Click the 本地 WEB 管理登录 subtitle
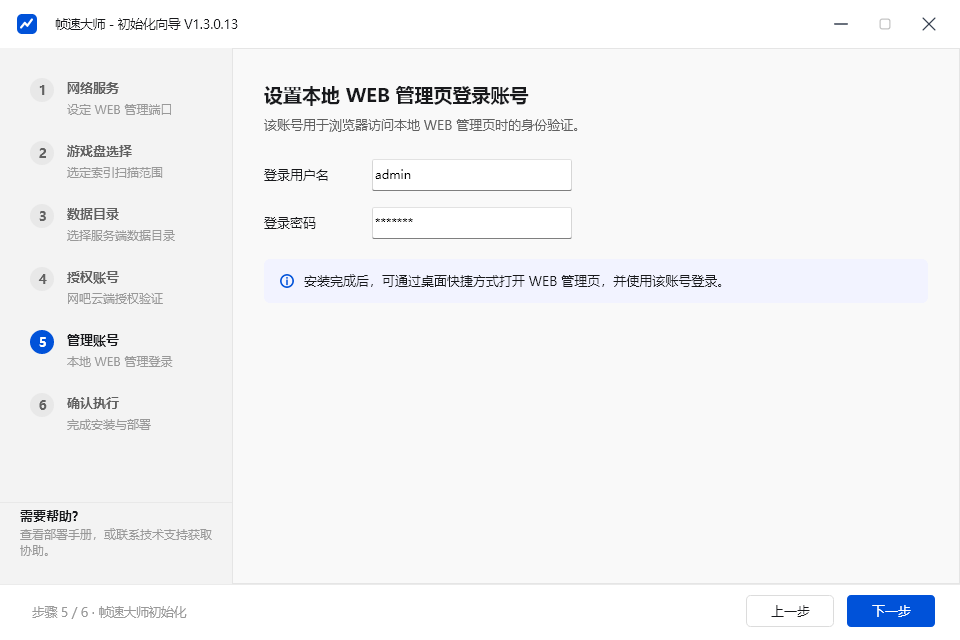This screenshot has width=960, height=640. pyautogui.click(x=119, y=362)
